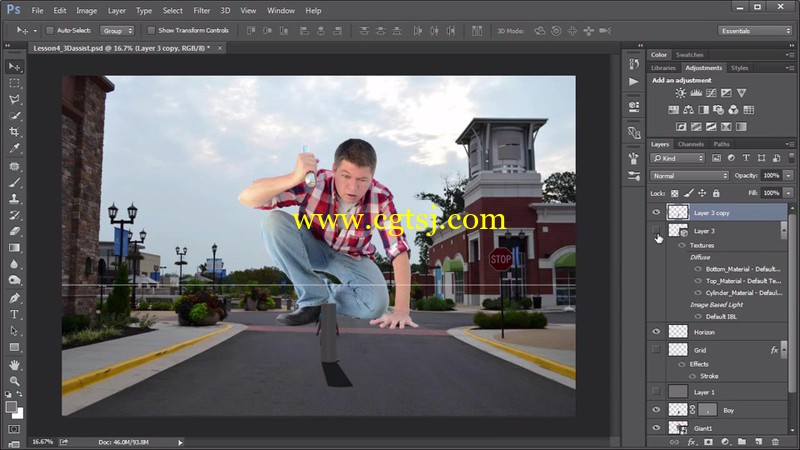Close the Lesson4_3Dassist.psd document tab
The width and height of the screenshot is (800, 450).
(220, 48)
